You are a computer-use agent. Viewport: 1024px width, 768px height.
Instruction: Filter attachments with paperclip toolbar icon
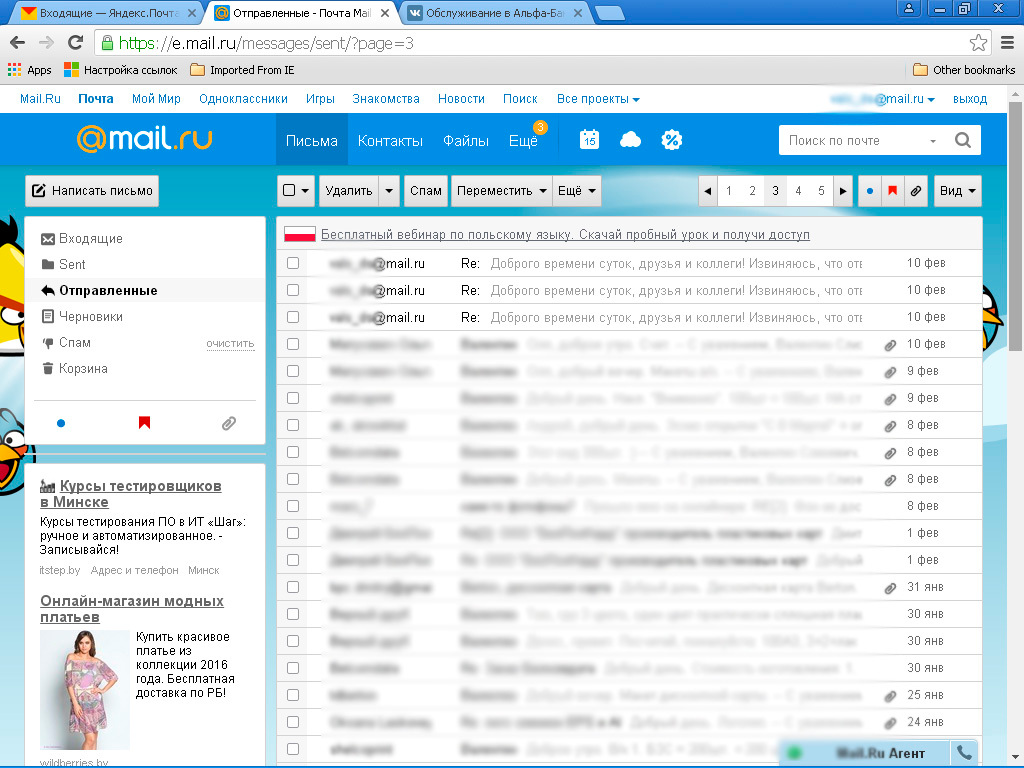[916, 191]
